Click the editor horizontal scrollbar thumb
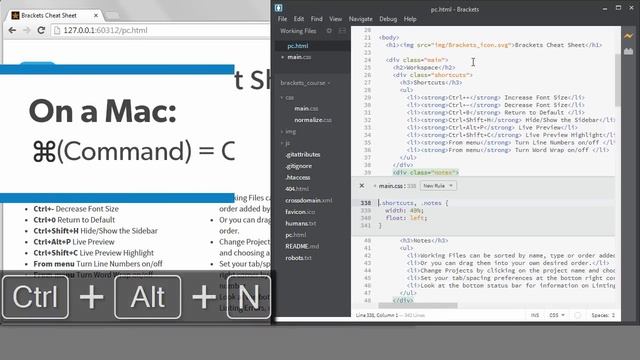 click(x=418, y=305)
